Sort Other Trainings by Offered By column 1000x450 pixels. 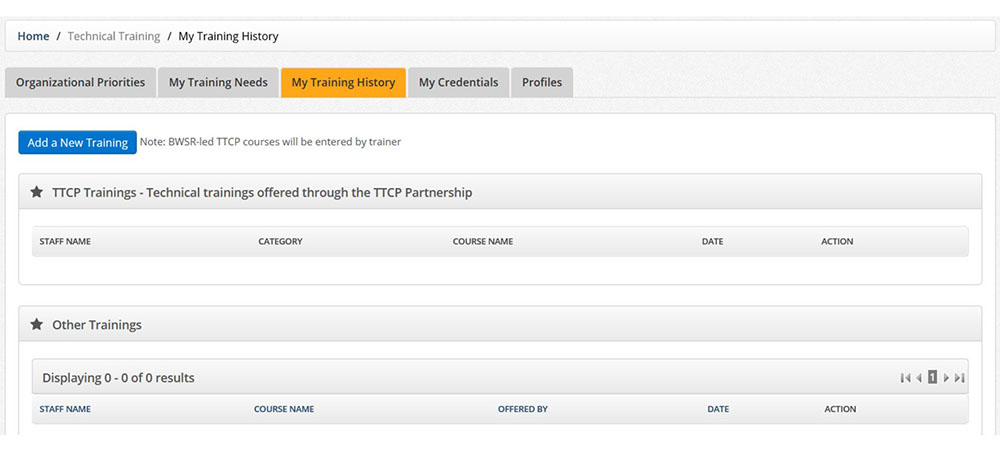coord(523,409)
